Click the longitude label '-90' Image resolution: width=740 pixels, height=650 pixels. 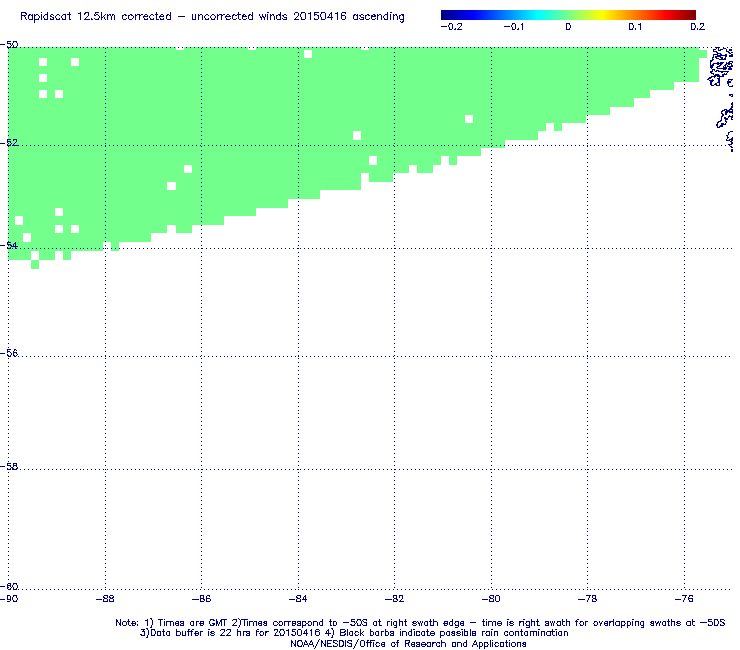tap(9, 599)
